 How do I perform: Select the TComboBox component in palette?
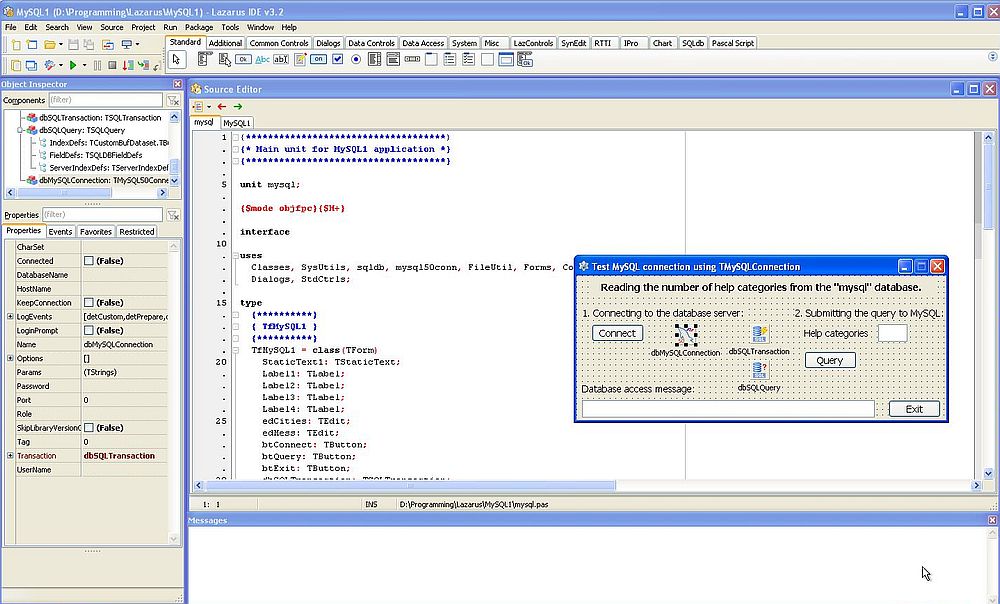393,59
